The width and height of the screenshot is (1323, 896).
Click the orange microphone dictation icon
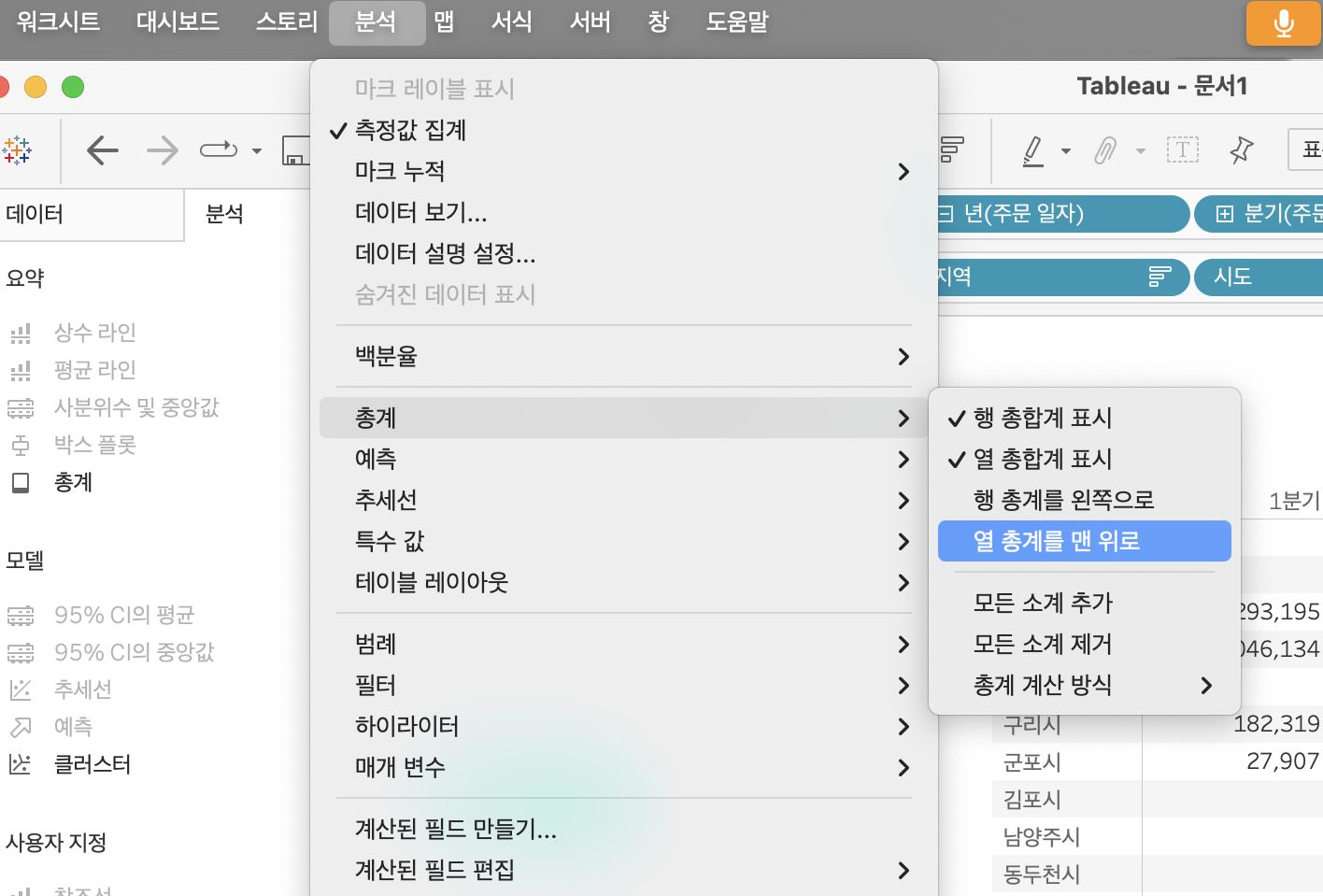pos(1284,23)
